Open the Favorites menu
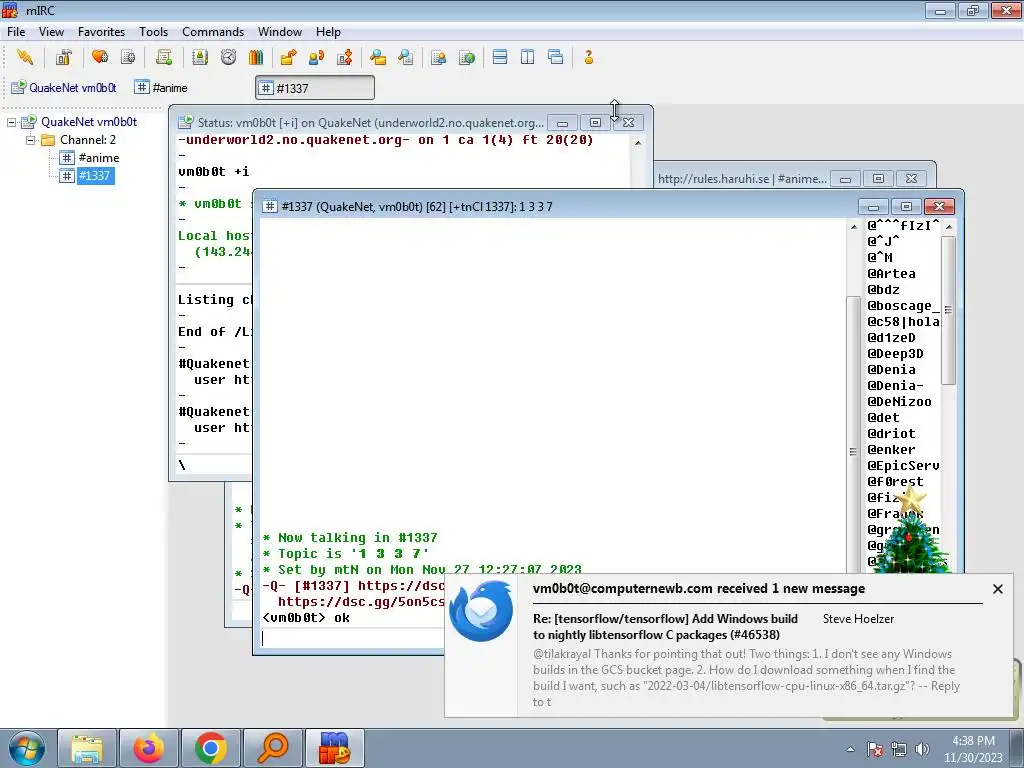1024x768 pixels. [x=101, y=31]
